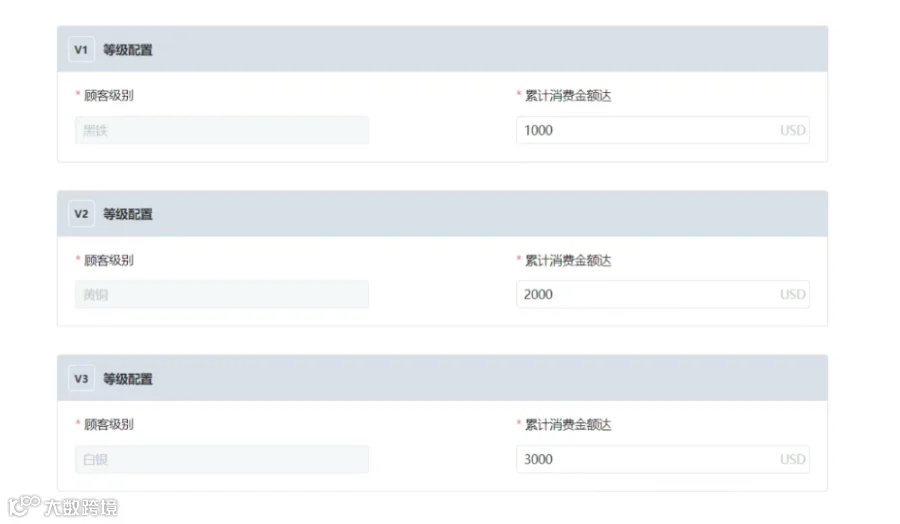The image size is (900, 524).
Task: Click the V1 level badge icon
Action: [82, 50]
